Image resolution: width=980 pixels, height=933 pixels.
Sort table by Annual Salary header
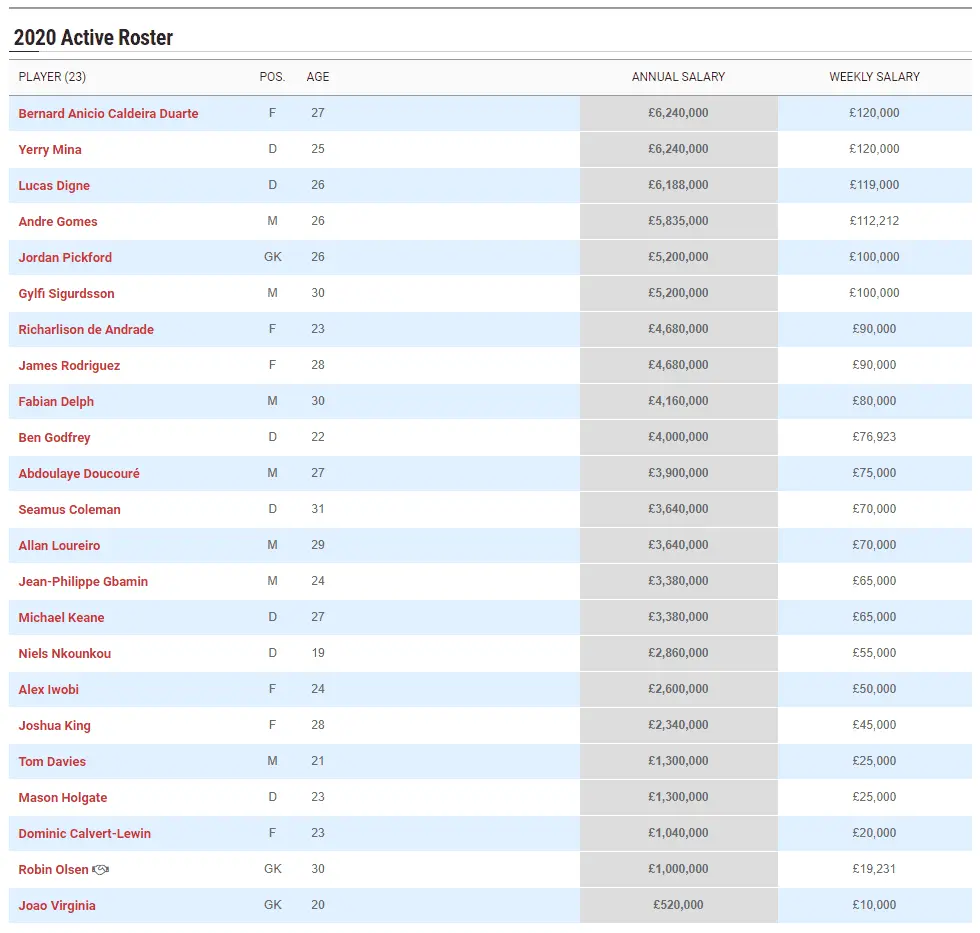(678, 77)
